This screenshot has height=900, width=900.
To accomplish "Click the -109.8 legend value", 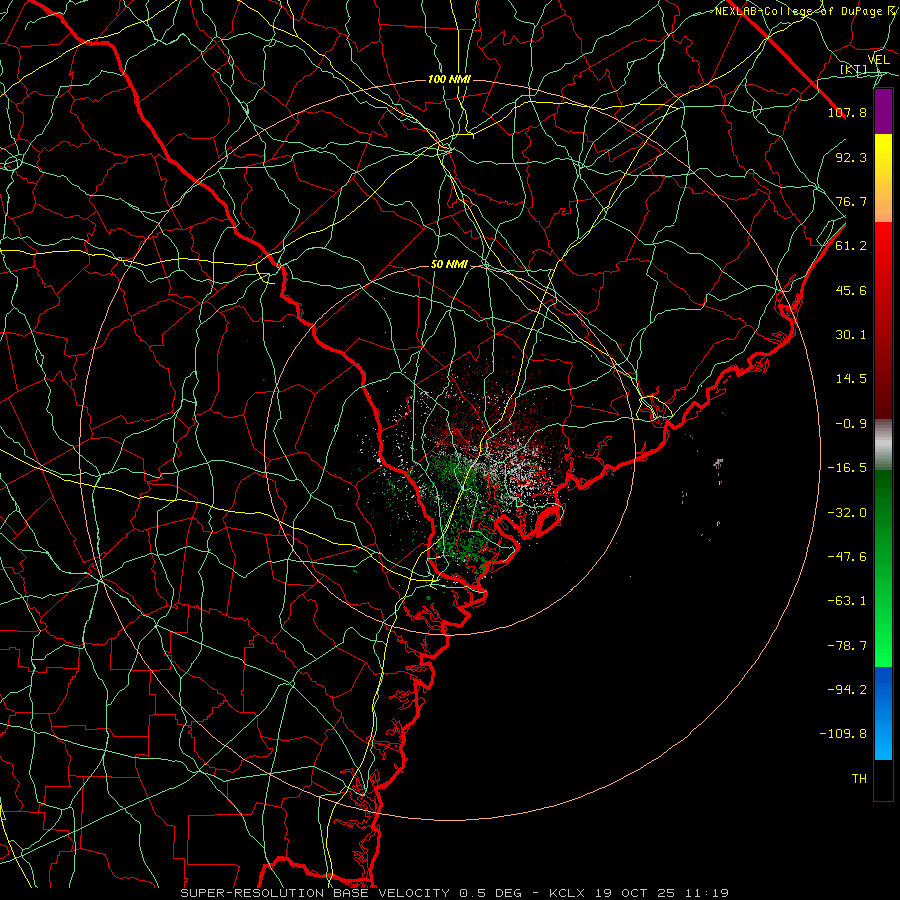I will (843, 734).
